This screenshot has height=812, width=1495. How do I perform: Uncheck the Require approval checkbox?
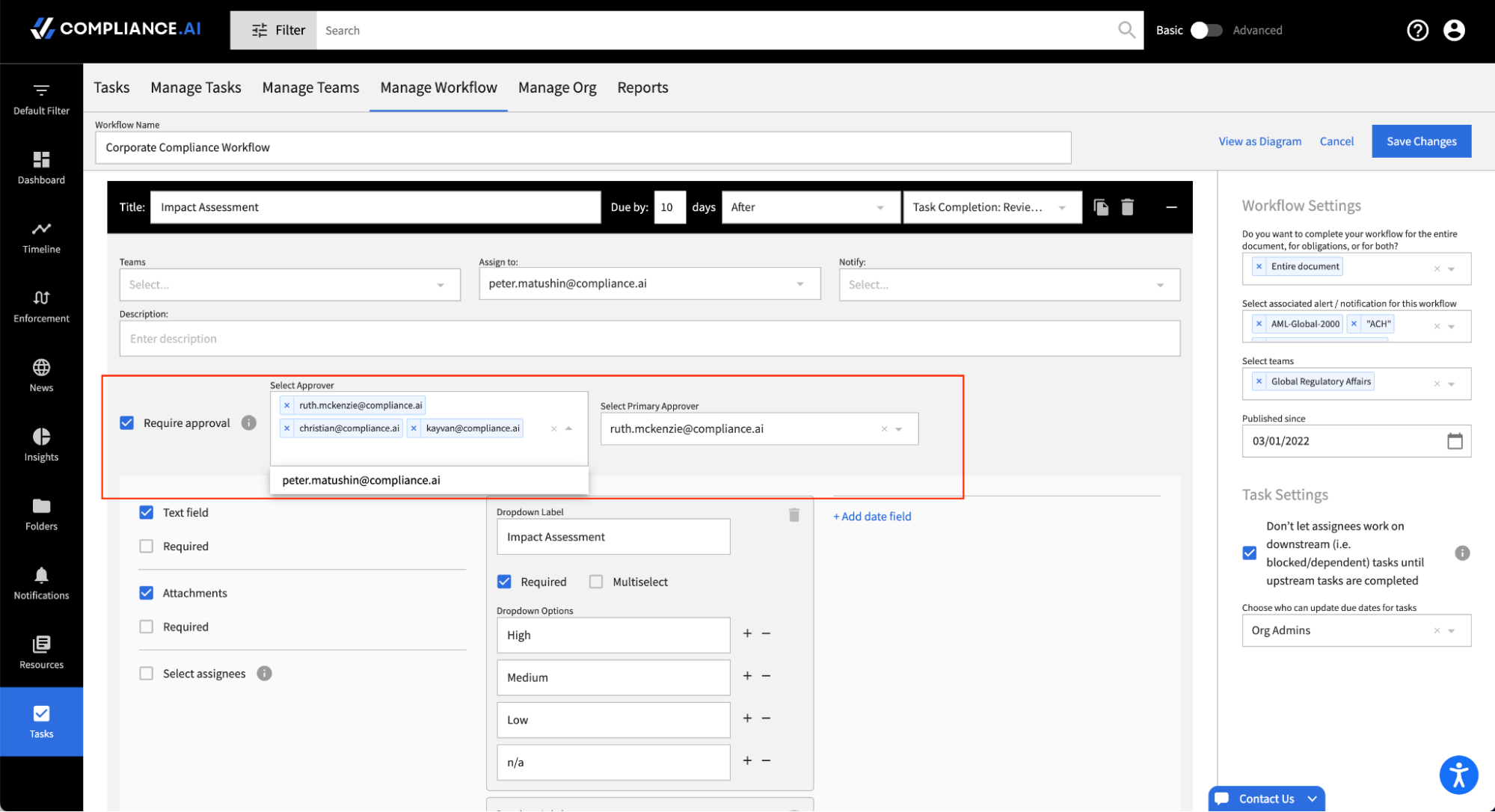(127, 423)
